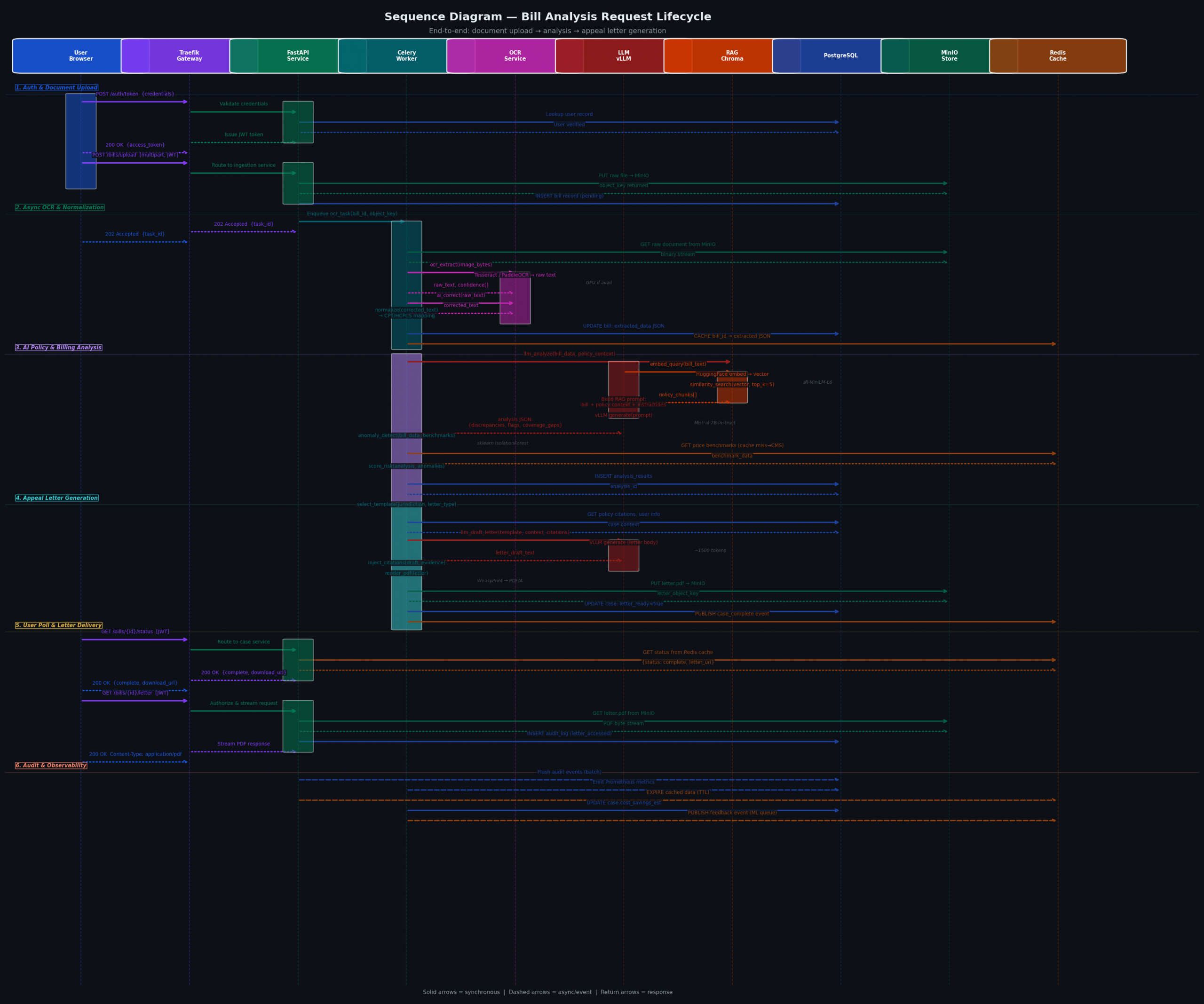The width and height of the screenshot is (1204, 1004).
Task: Select the Traefik Gateway participant header
Action: 189,55
